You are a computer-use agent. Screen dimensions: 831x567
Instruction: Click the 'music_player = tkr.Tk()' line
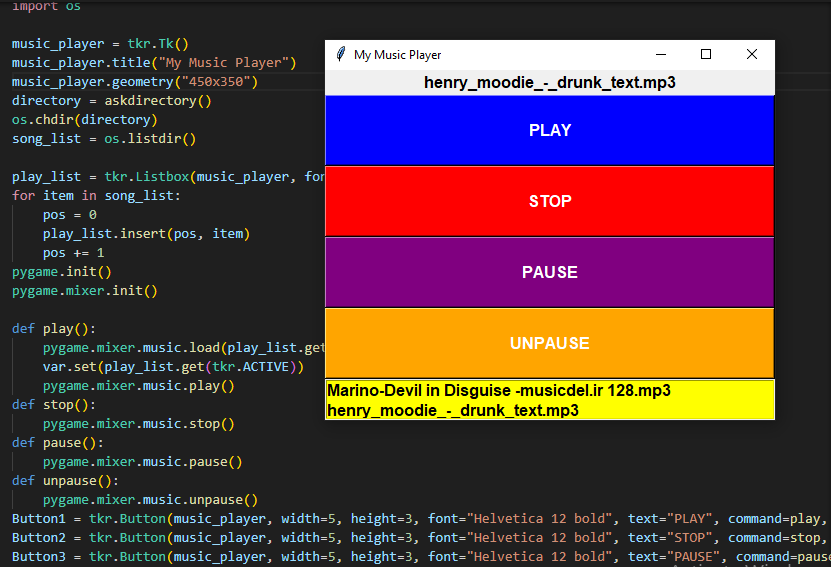coord(100,43)
